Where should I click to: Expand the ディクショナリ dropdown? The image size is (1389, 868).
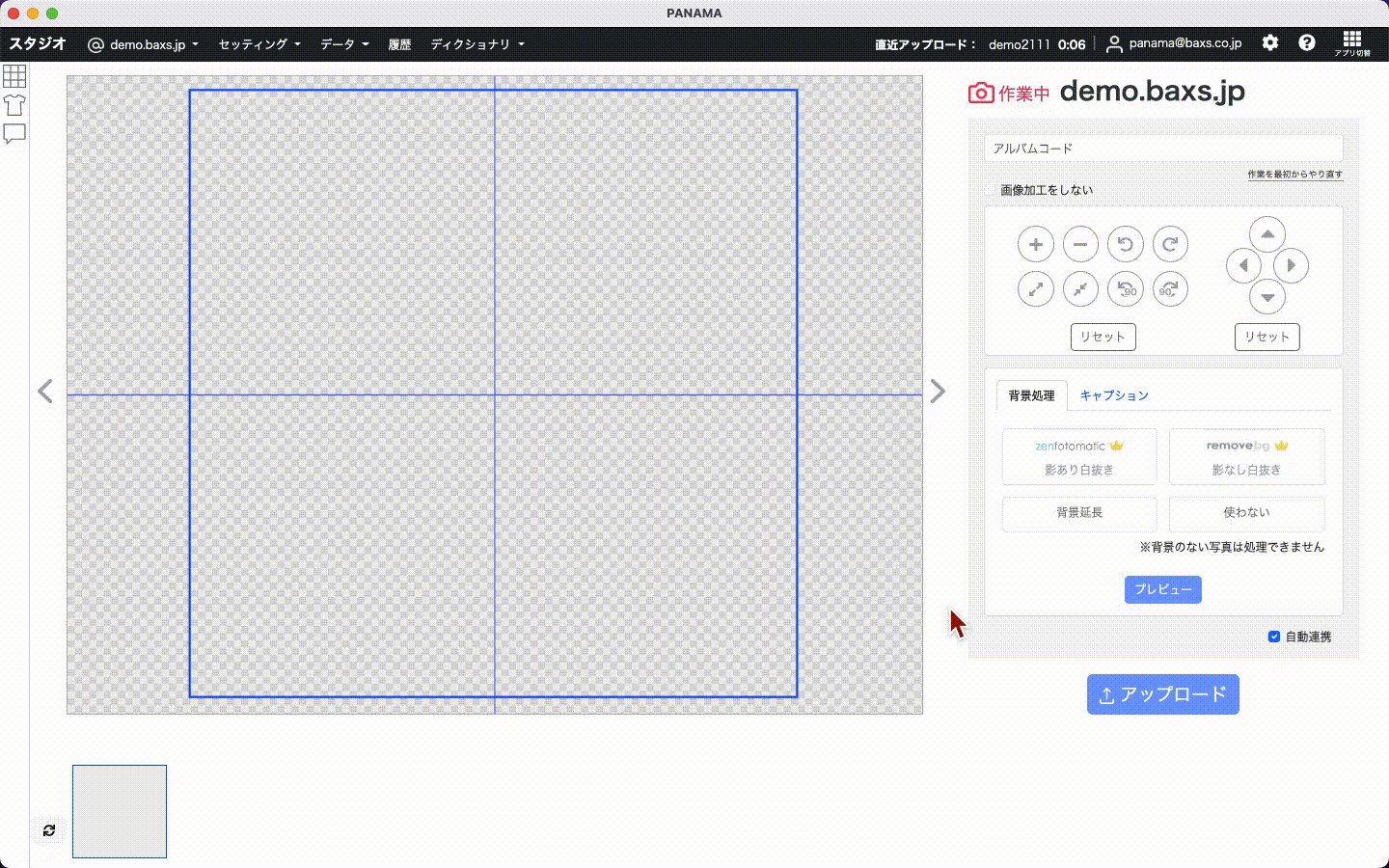pos(477,44)
